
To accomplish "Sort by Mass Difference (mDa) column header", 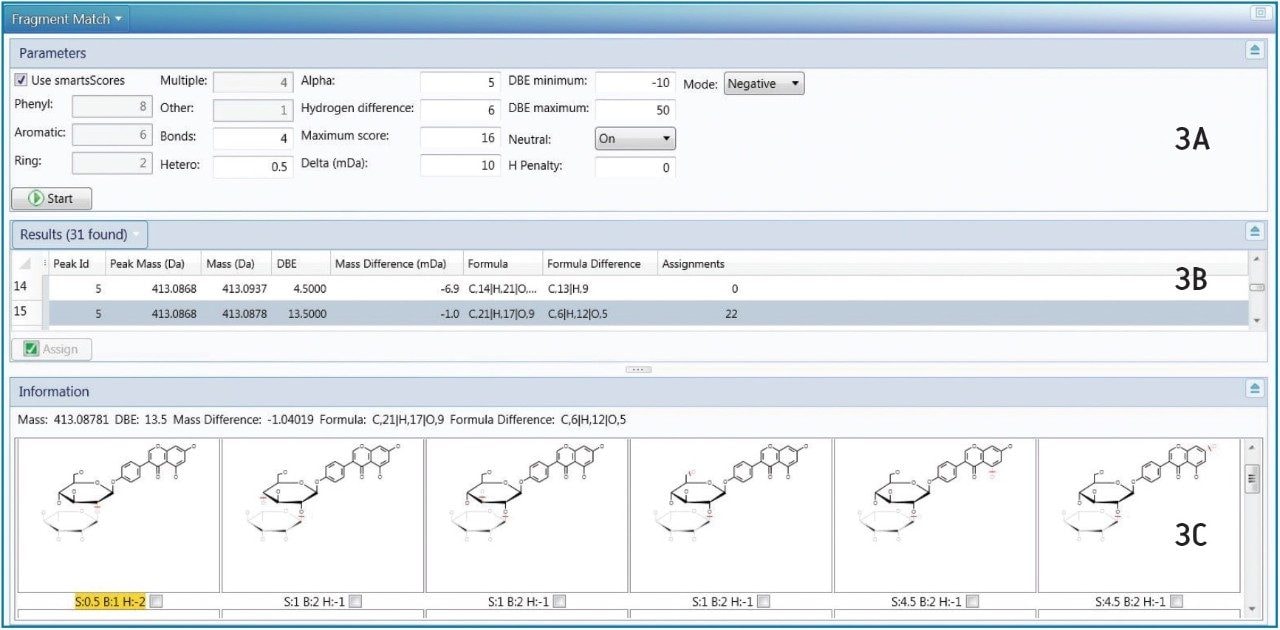I will point(396,264).
